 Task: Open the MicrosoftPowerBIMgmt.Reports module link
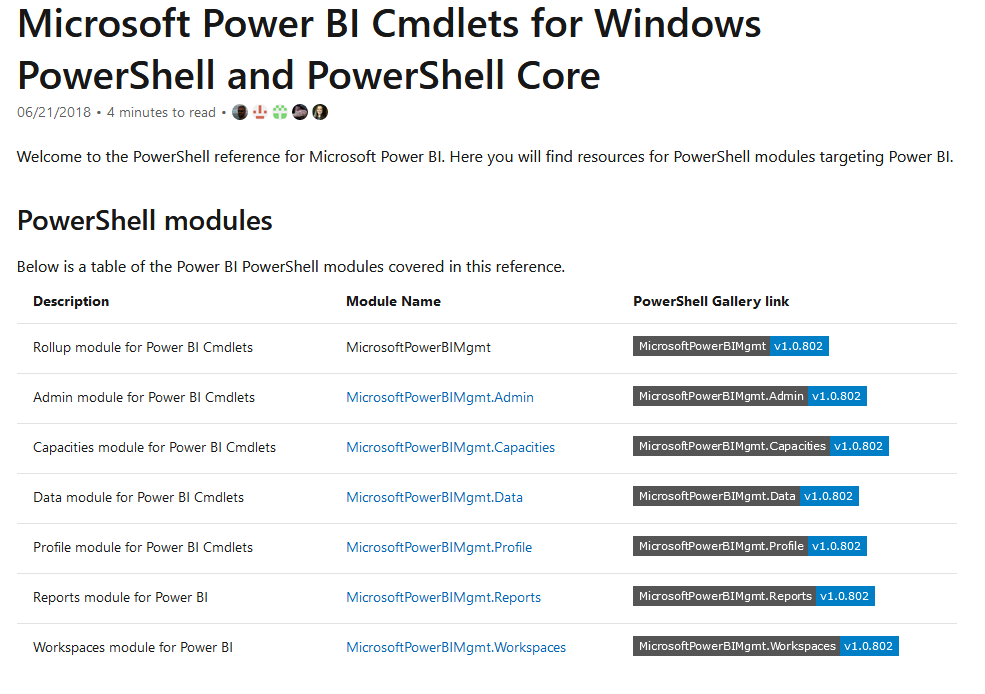tap(443, 597)
